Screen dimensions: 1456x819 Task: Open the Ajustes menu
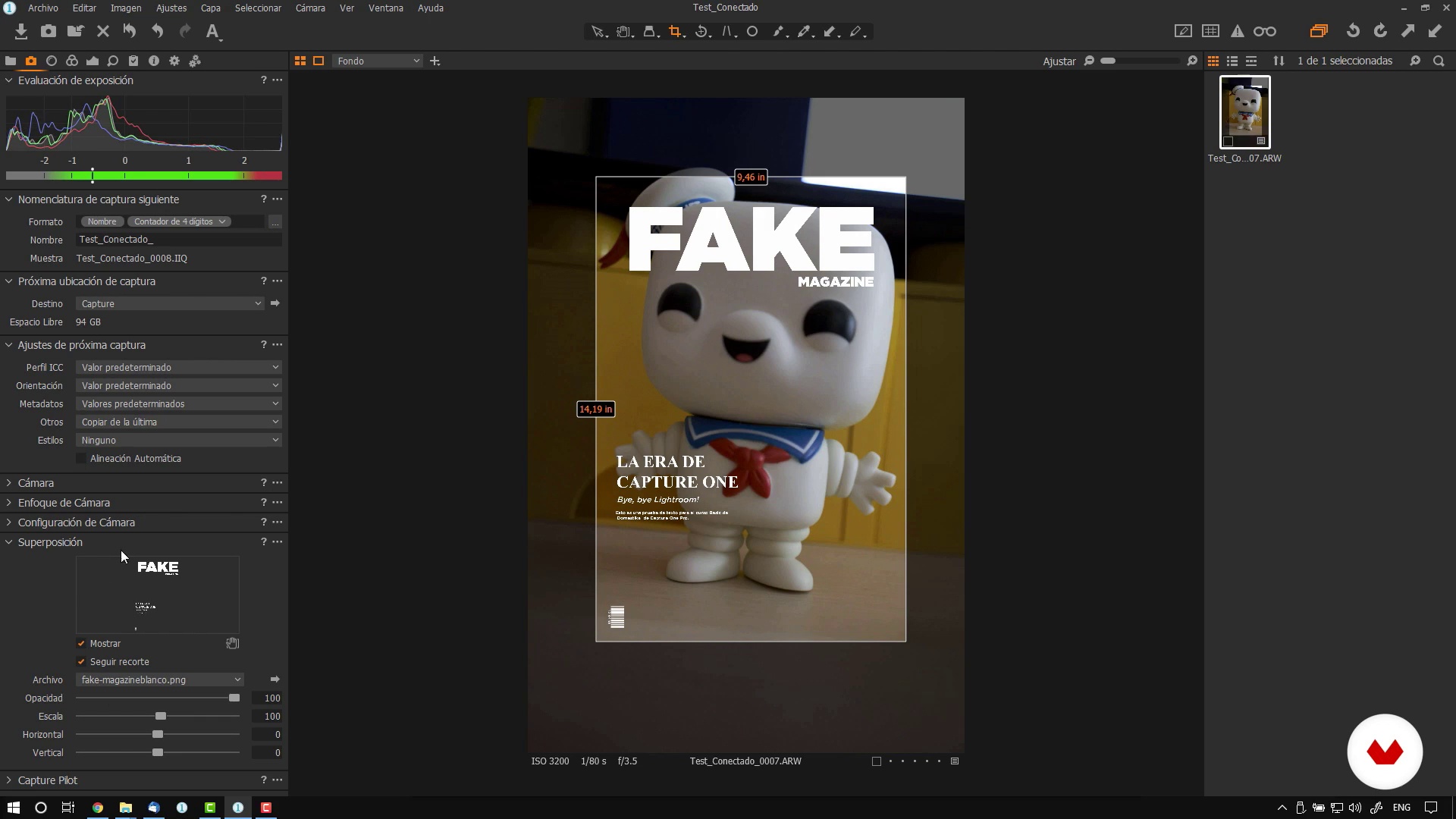point(171,8)
